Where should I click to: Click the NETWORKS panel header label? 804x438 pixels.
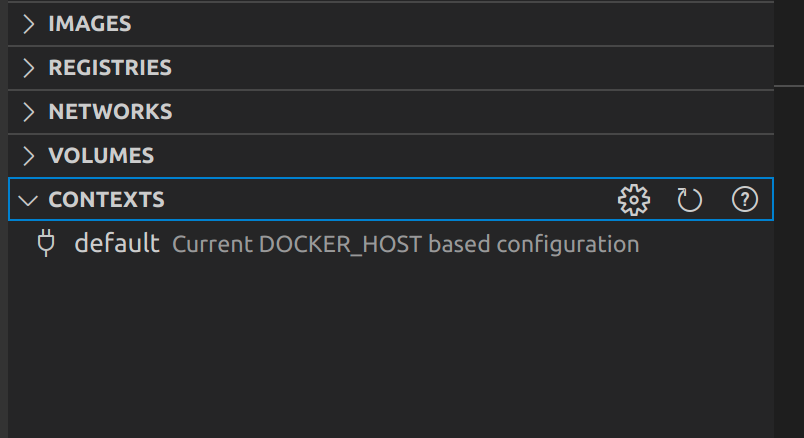[x=110, y=112]
